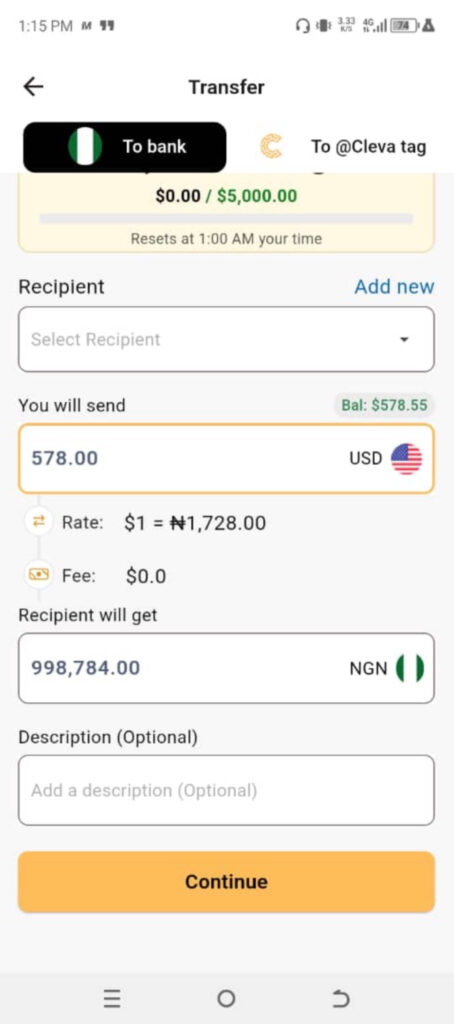Tap the recipient dropdown arrow
The image size is (454, 1024).
point(404,340)
